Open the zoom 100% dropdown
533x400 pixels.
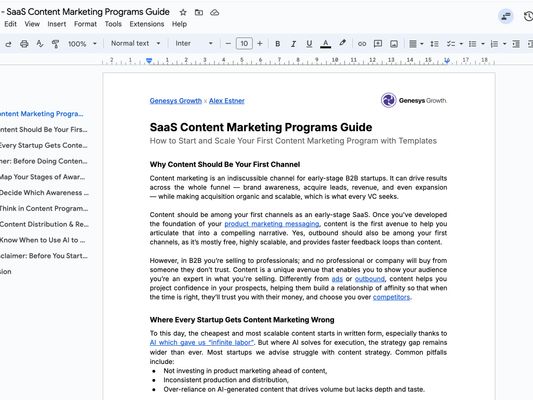click(82, 44)
